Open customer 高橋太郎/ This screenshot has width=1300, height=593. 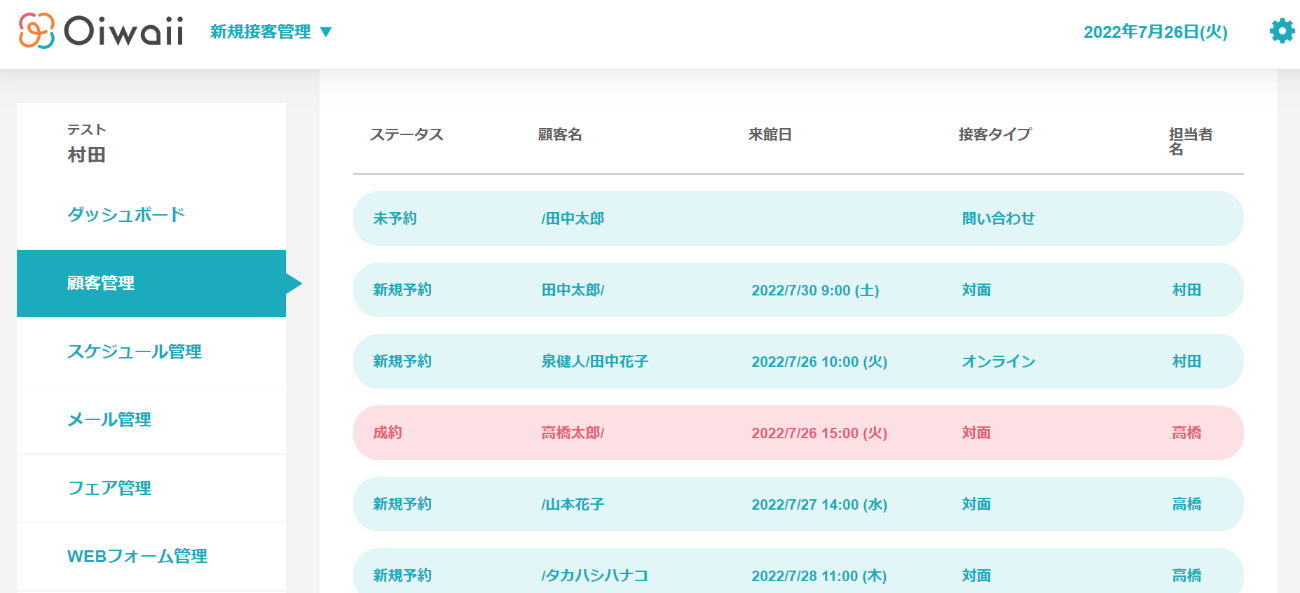[573, 433]
